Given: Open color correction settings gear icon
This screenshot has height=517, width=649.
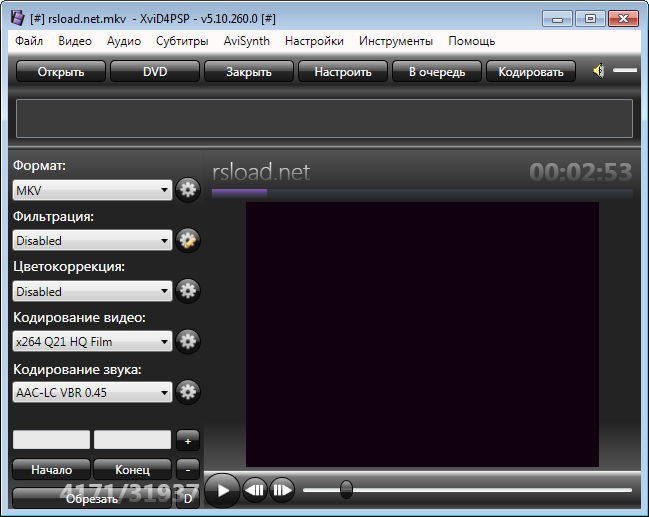Looking at the screenshot, I should pos(188,291).
